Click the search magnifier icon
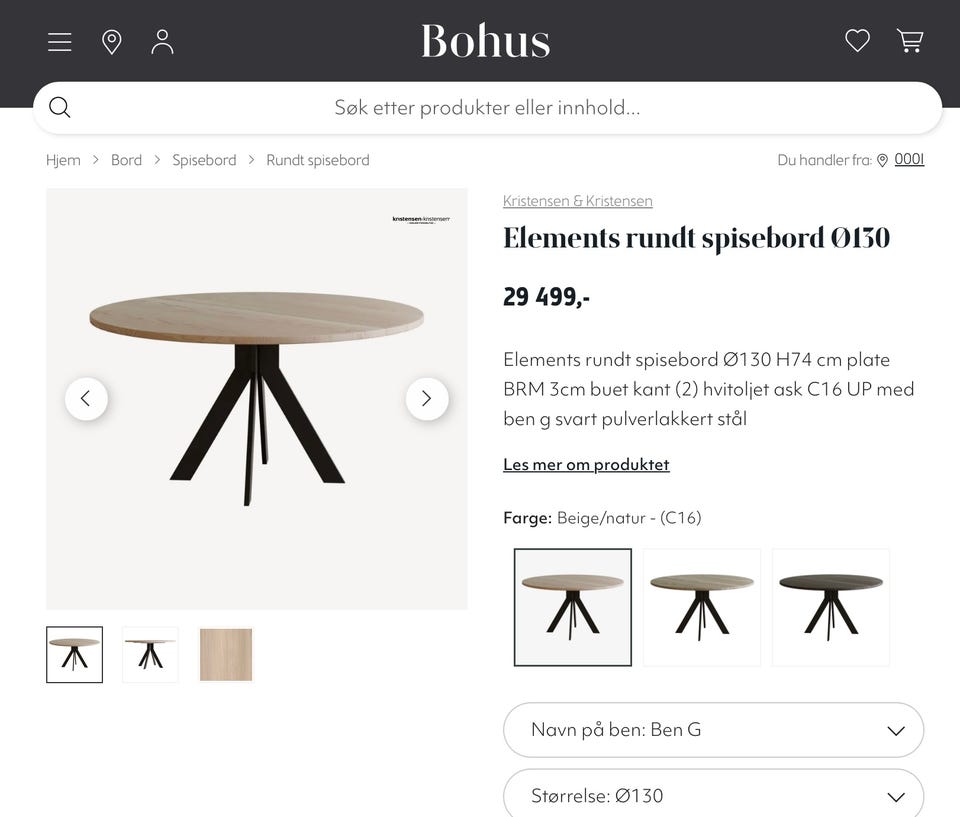Screen dimensions: 960x817 59,107
